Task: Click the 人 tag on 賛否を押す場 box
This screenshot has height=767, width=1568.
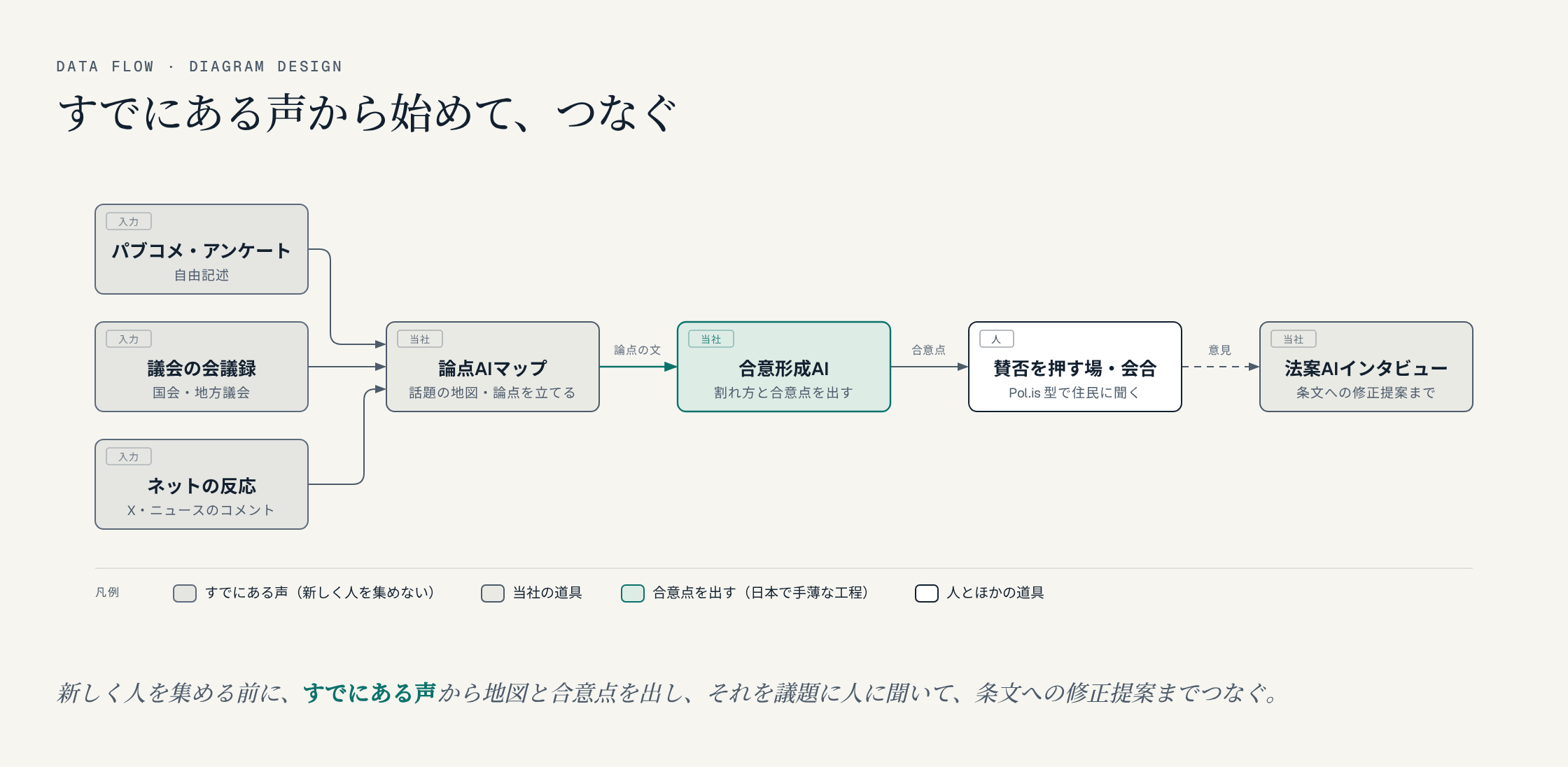Action: click(997, 339)
